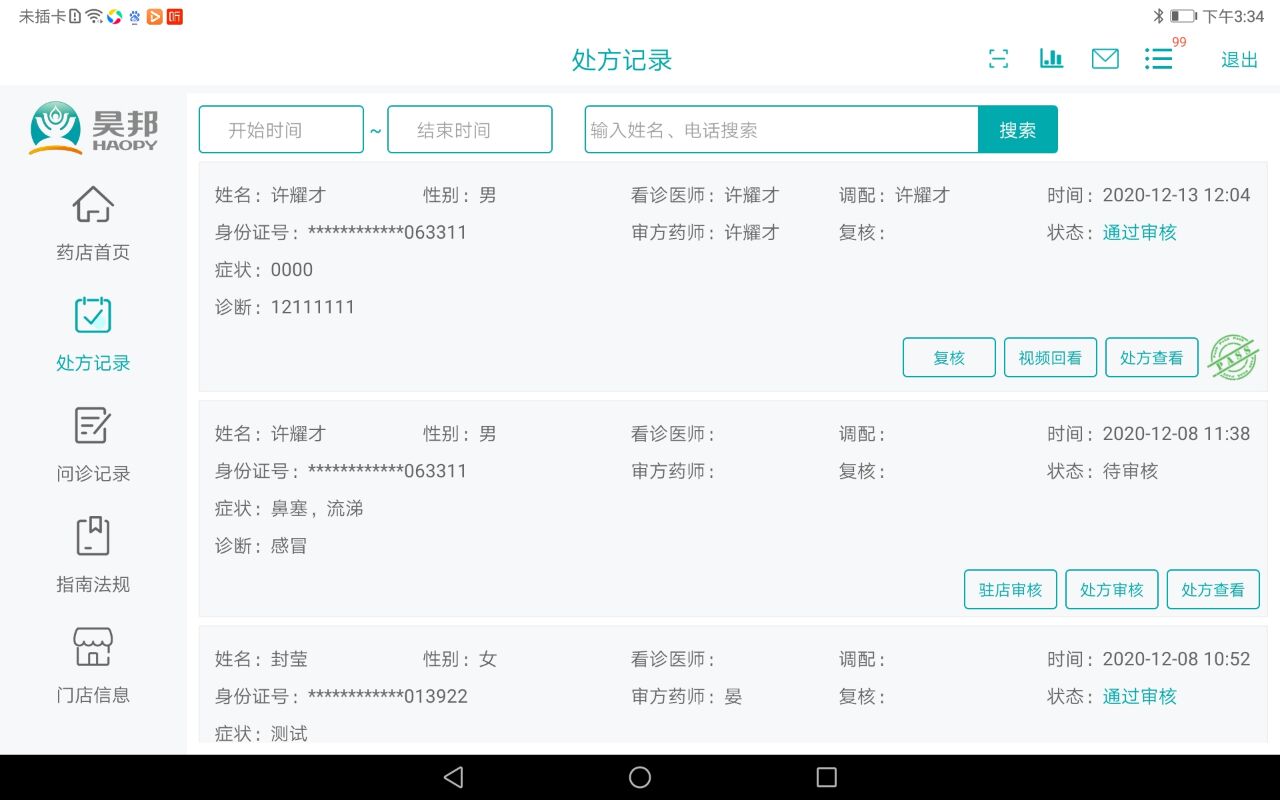Click 处方审核 on the 2020-12-08 11:38 record
The image size is (1280, 800).
coord(1111,589)
